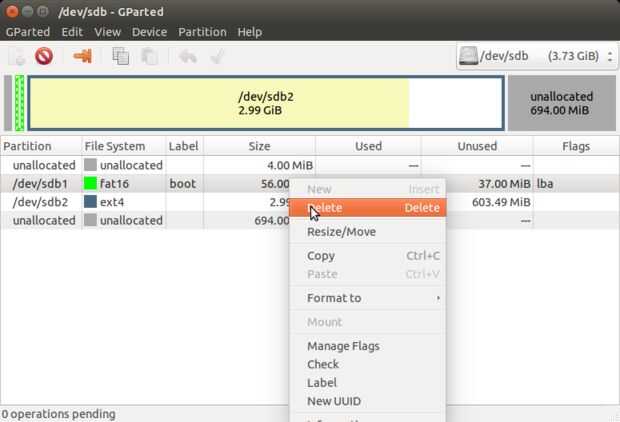Click the orange Resize/Move toolbar icon
Image resolution: width=620 pixels, height=422 pixels.
click(x=83, y=56)
